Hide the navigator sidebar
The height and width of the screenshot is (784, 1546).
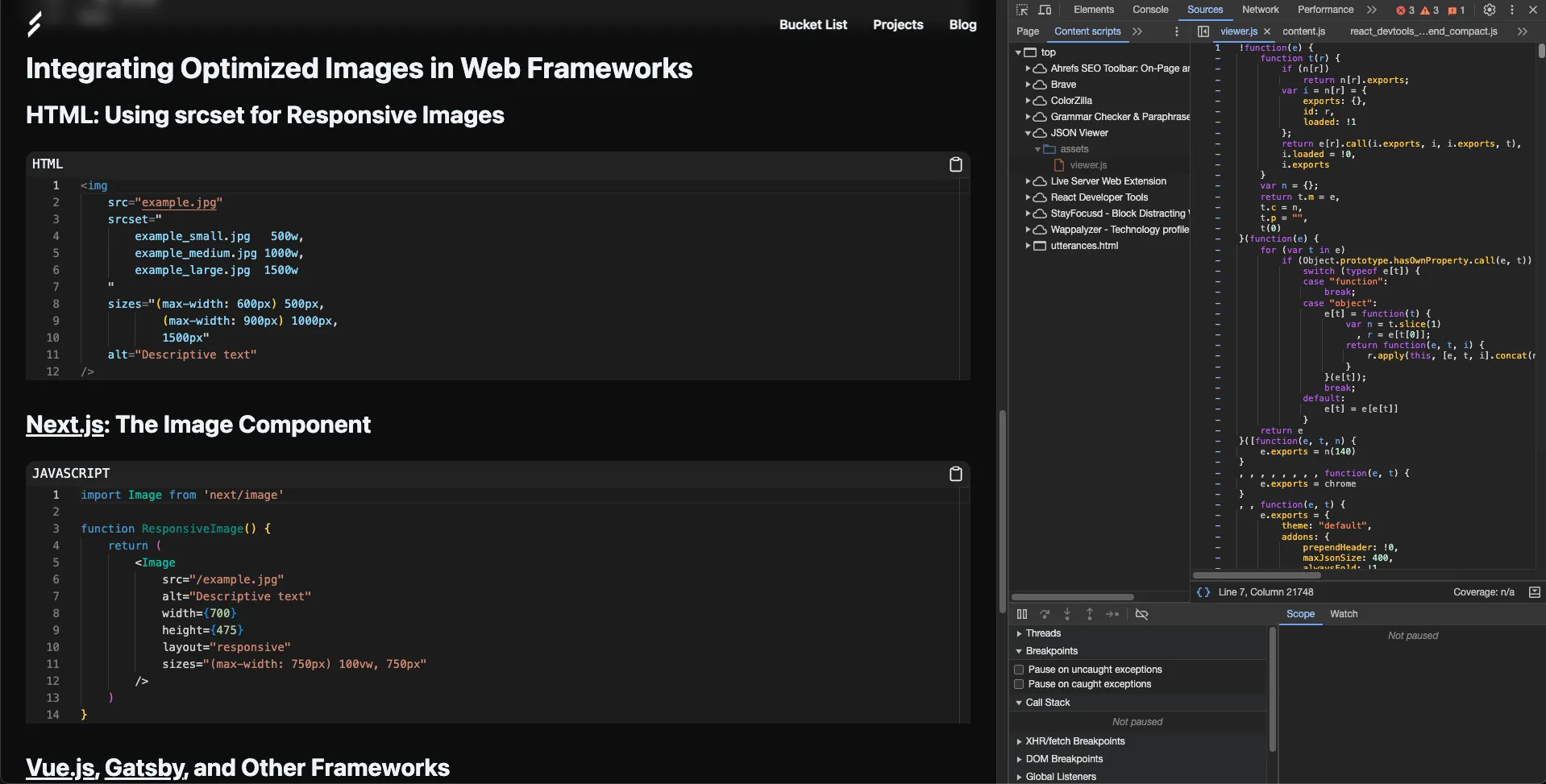click(1203, 31)
